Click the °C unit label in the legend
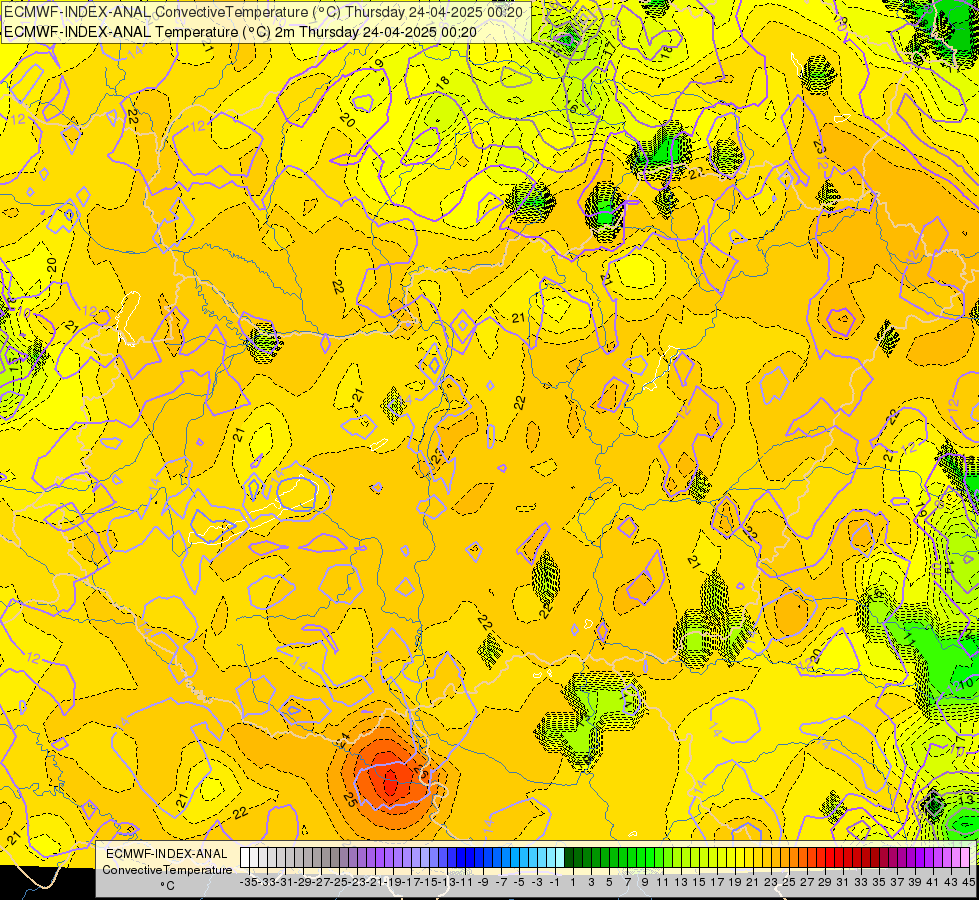 (x=167, y=886)
